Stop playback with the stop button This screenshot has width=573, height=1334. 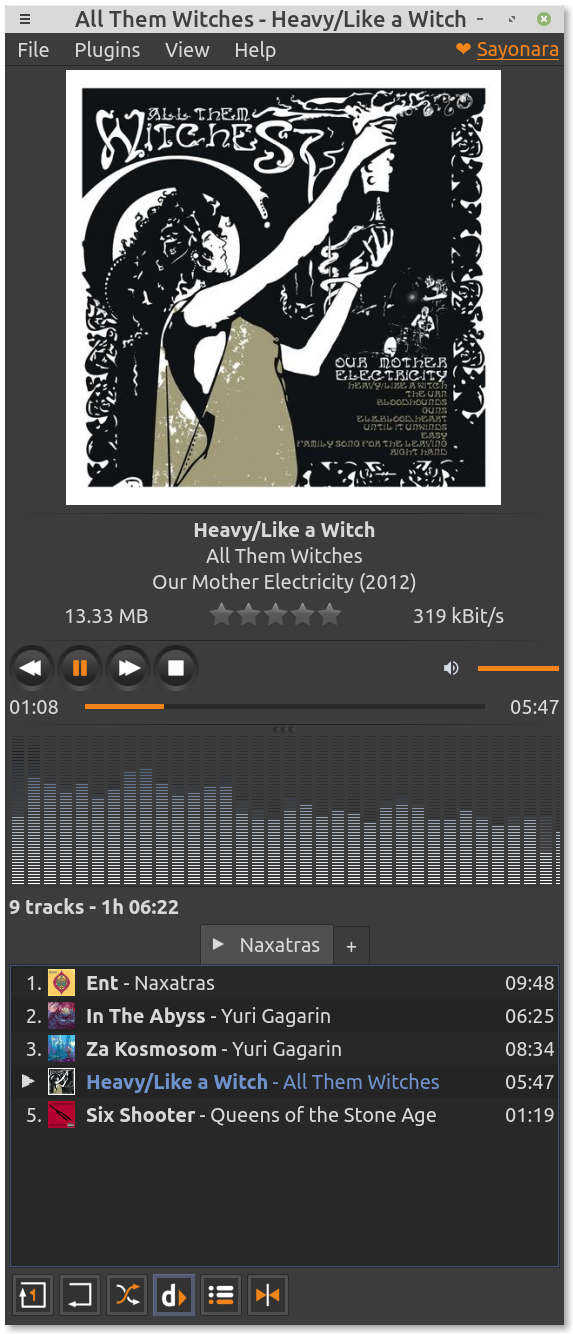[x=176, y=668]
